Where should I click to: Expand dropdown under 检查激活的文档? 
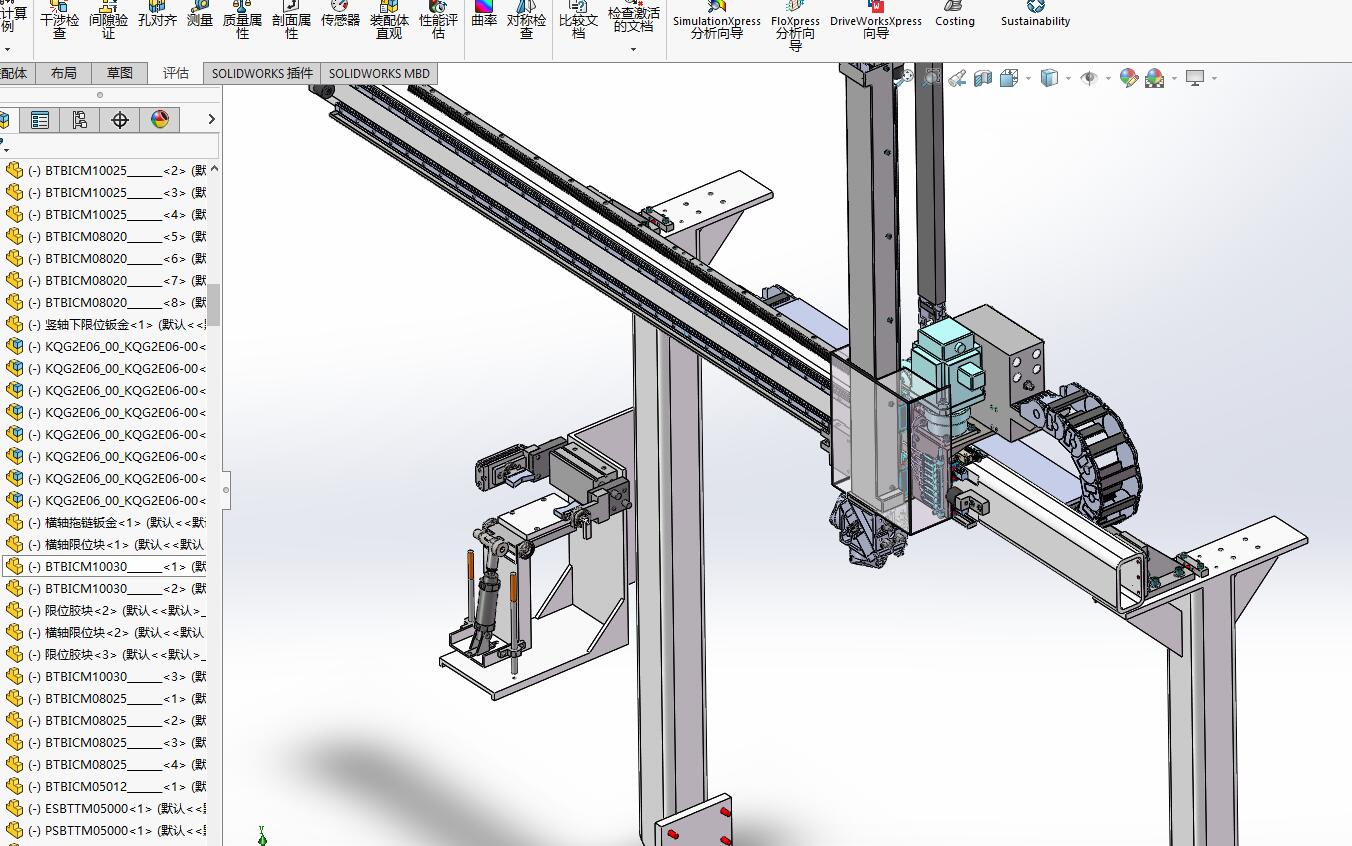point(634,49)
